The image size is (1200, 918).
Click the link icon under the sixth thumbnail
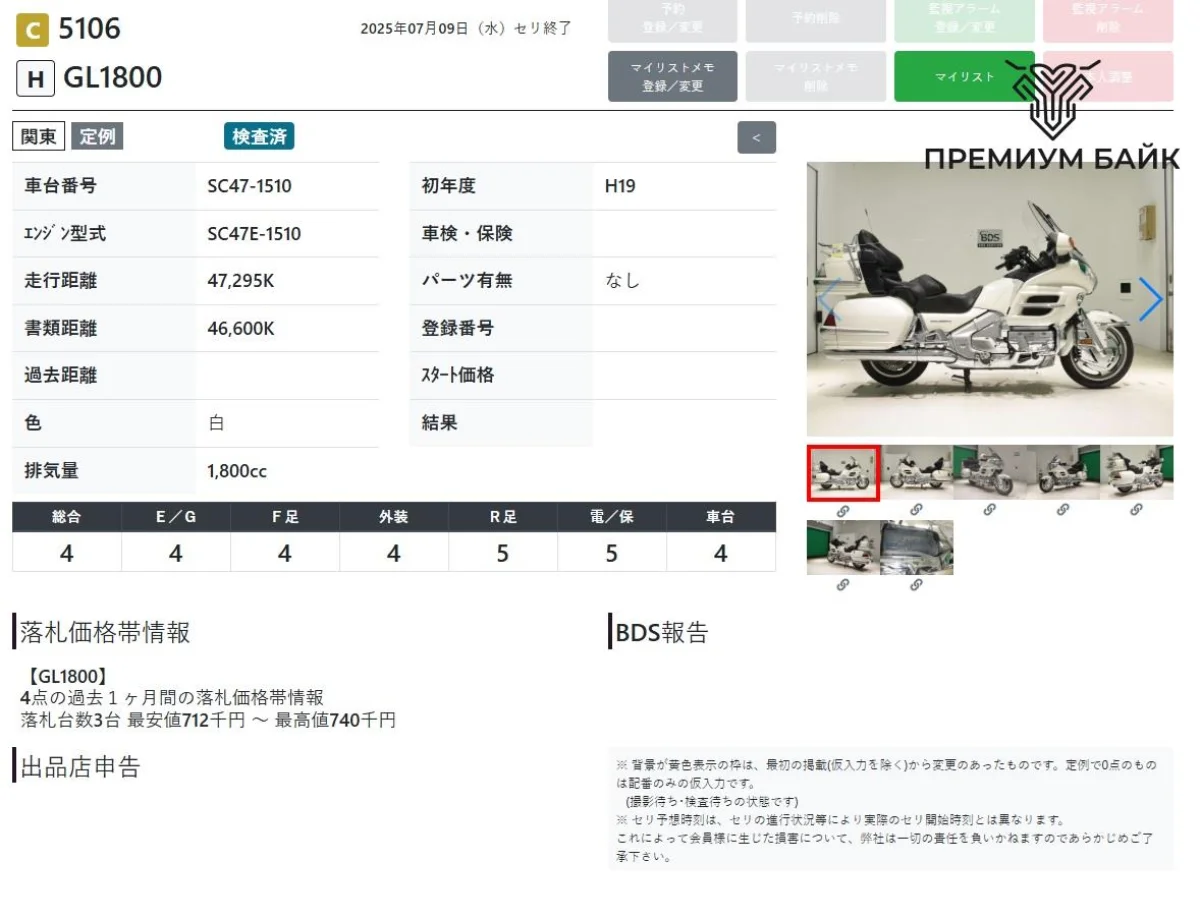coord(843,585)
